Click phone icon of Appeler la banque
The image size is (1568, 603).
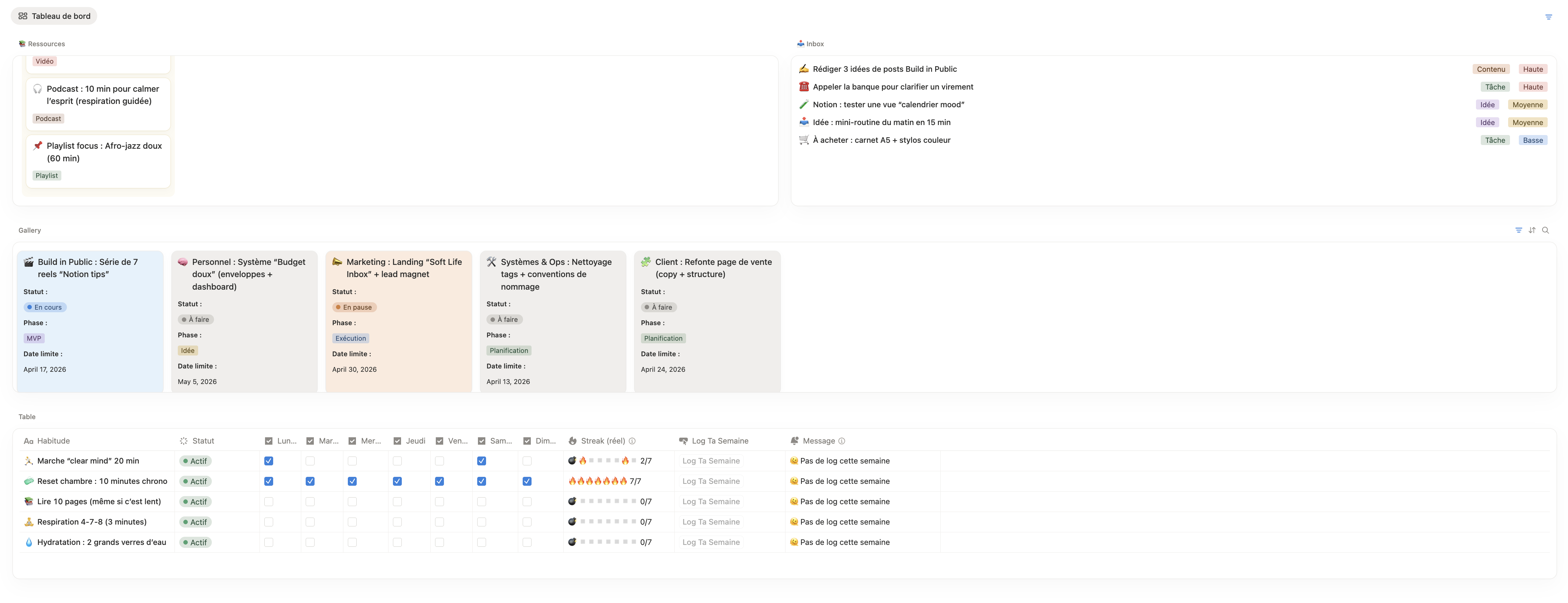[x=804, y=87]
